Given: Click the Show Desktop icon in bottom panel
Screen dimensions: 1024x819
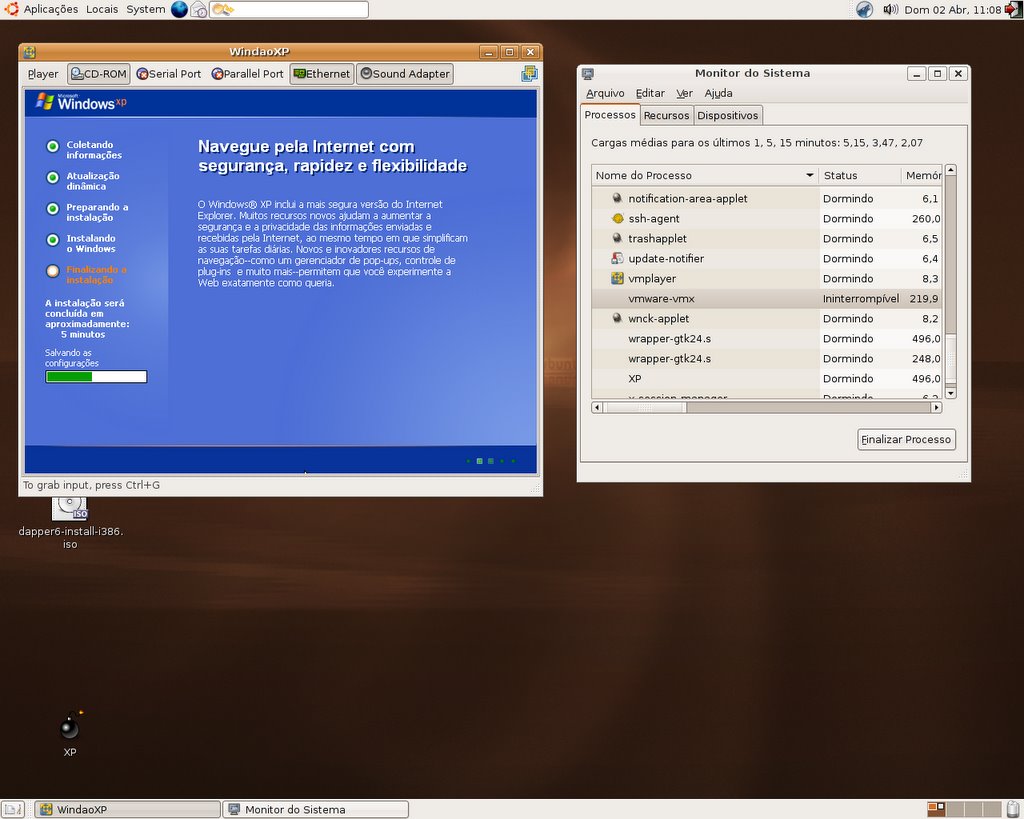Looking at the screenshot, I should pos(12,809).
